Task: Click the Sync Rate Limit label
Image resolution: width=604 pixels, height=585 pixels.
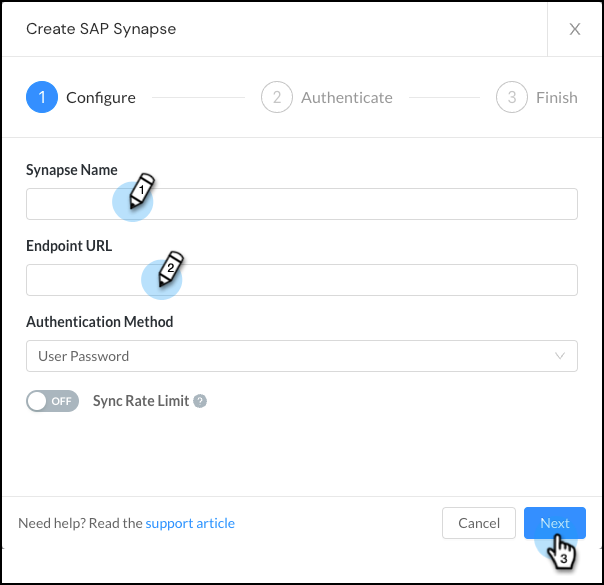Action: tap(141, 401)
